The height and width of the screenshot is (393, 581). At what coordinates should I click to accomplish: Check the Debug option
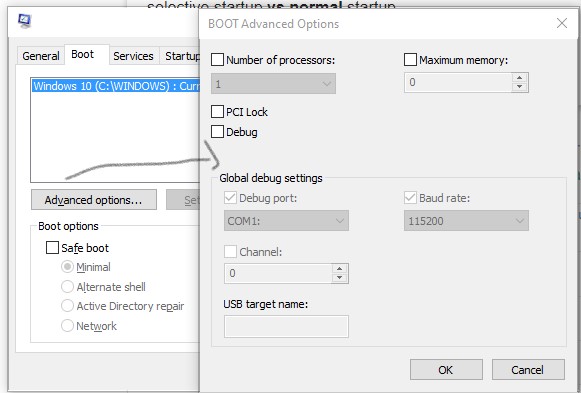(217, 131)
